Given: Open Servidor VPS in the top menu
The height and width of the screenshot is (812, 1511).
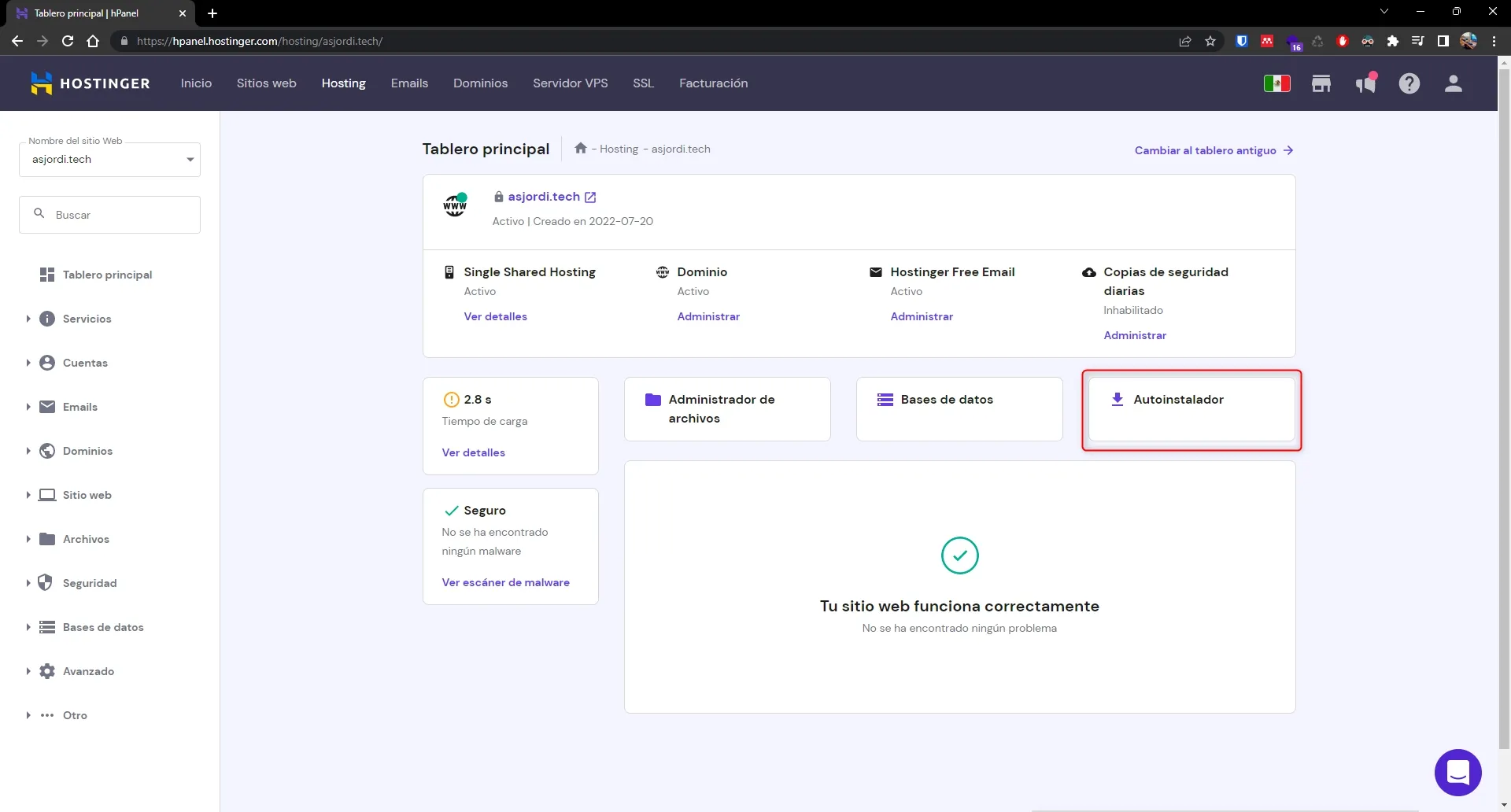Looking at the screenshot, I should click(x=571, y=83).
